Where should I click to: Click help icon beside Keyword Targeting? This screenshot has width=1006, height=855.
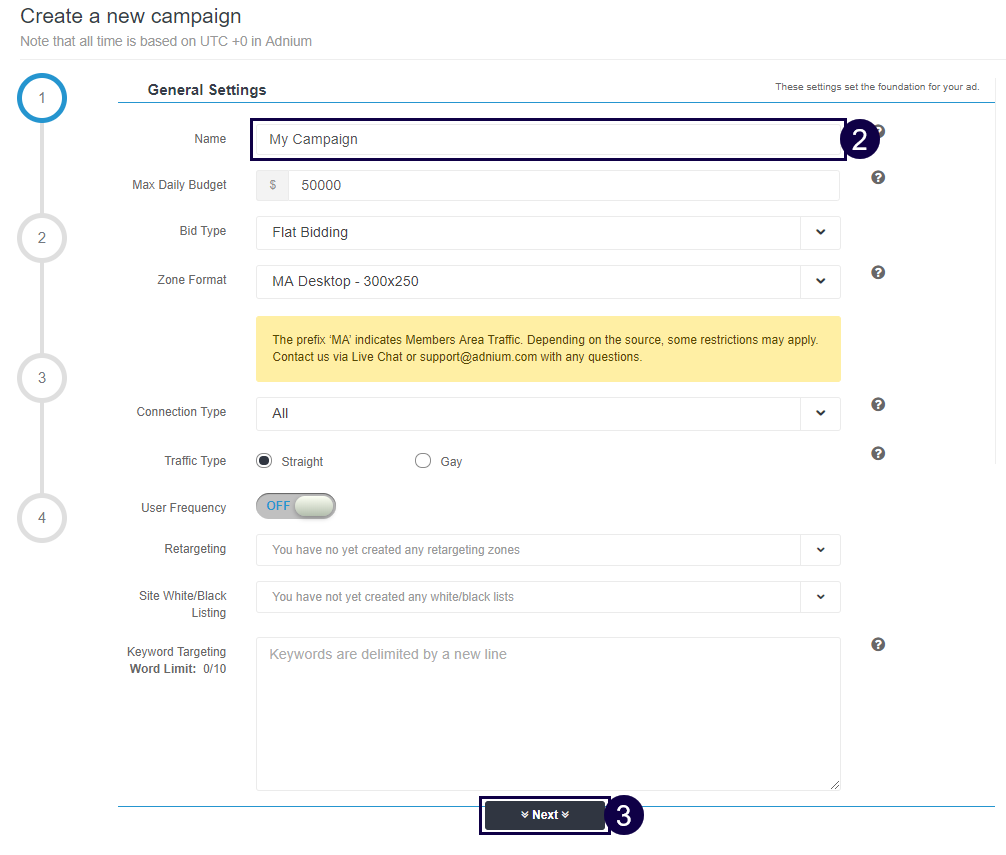tap(878, 645)
